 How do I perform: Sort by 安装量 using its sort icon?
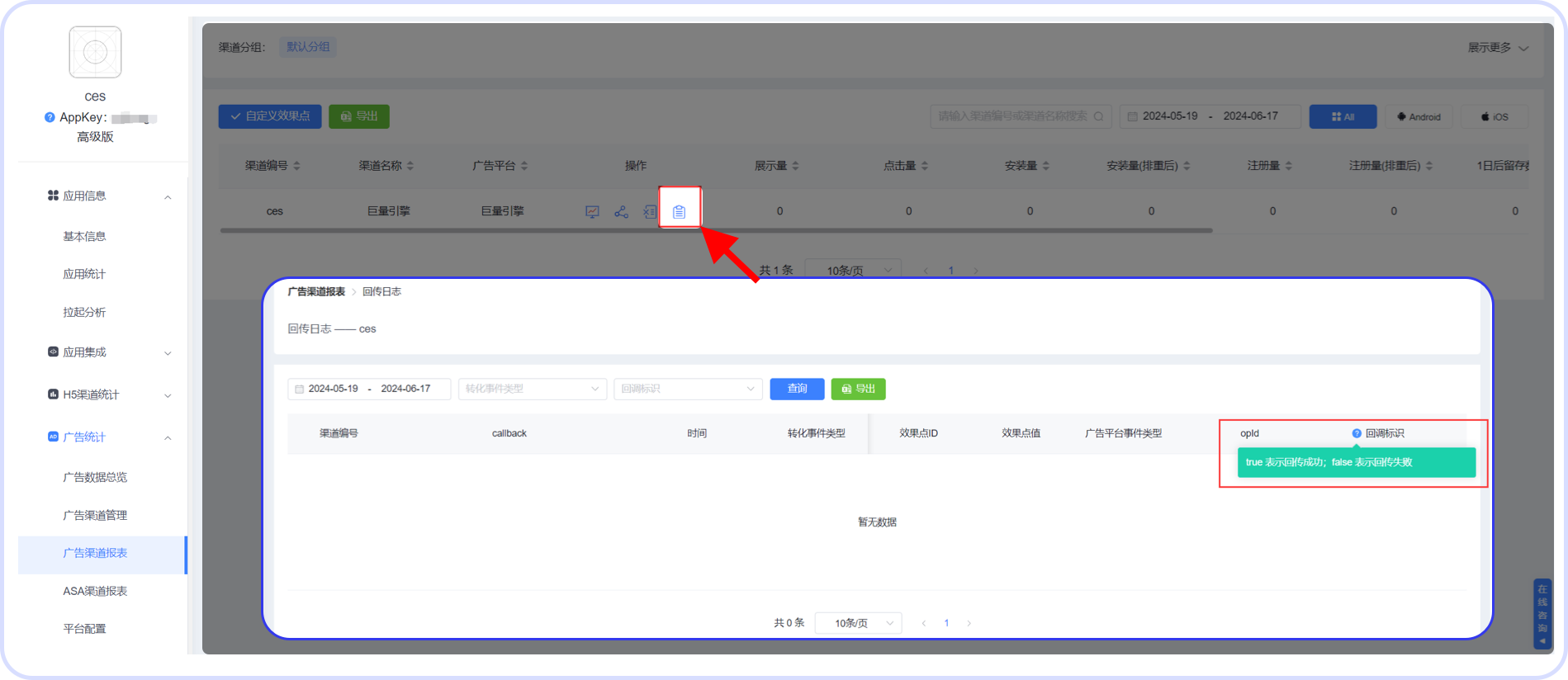[1046, 166]
